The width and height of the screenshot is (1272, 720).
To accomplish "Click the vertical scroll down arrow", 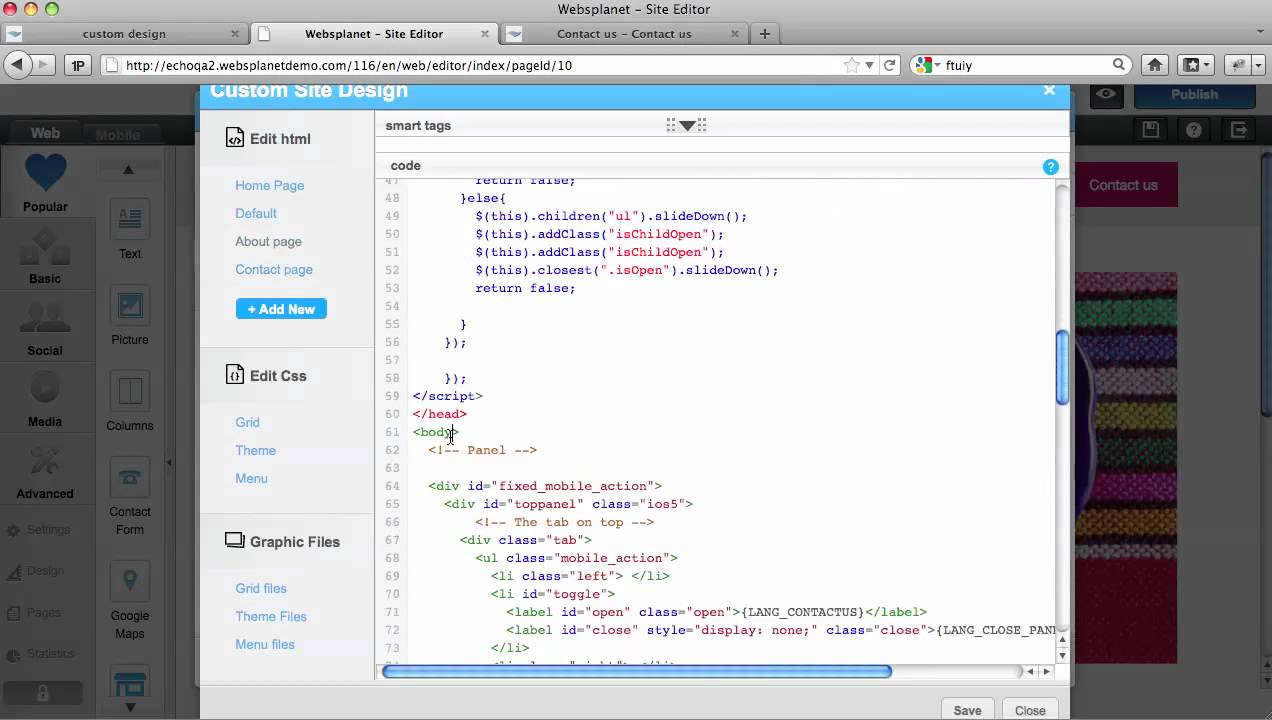I will pyautogui.click(x=1062, y=655).
